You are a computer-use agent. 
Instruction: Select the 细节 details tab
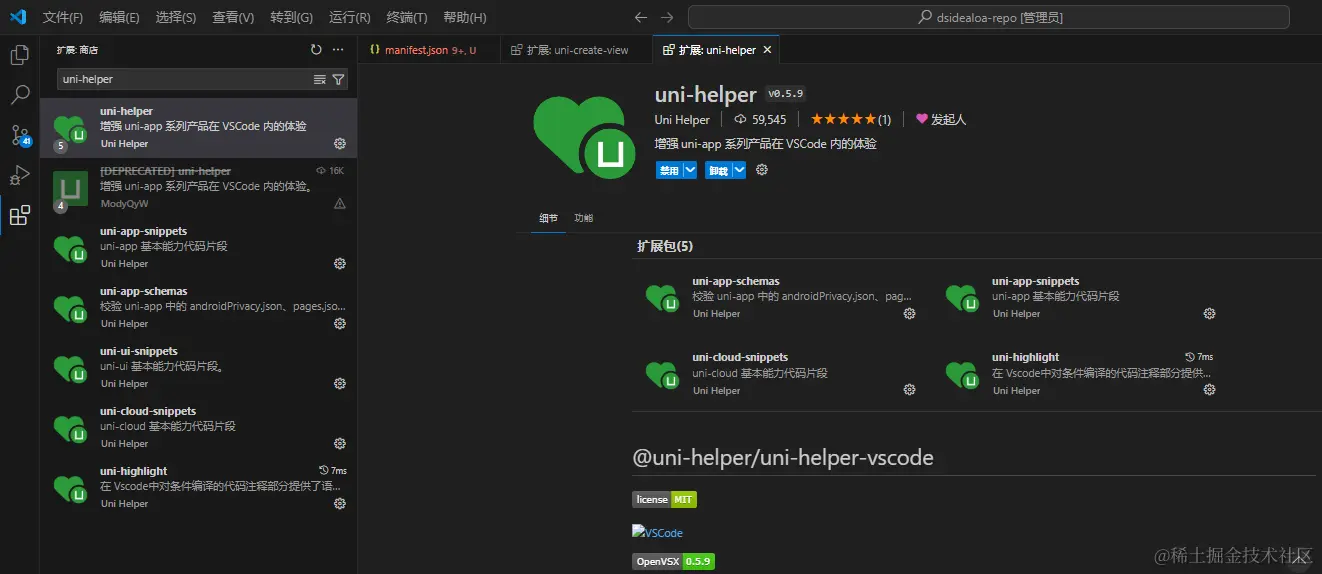click(x=549, y=218)
